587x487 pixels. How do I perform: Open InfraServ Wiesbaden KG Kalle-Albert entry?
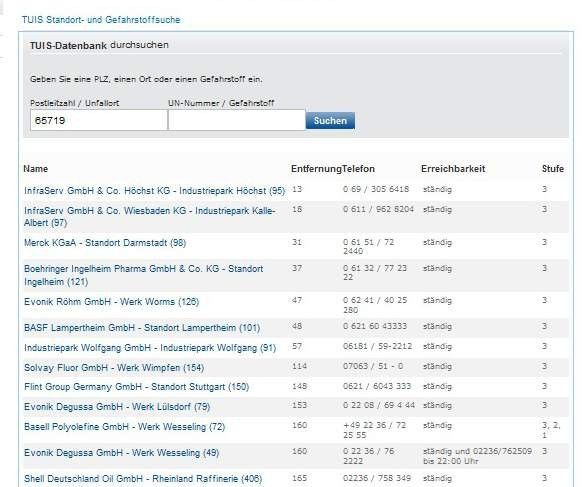click(149, 217)
